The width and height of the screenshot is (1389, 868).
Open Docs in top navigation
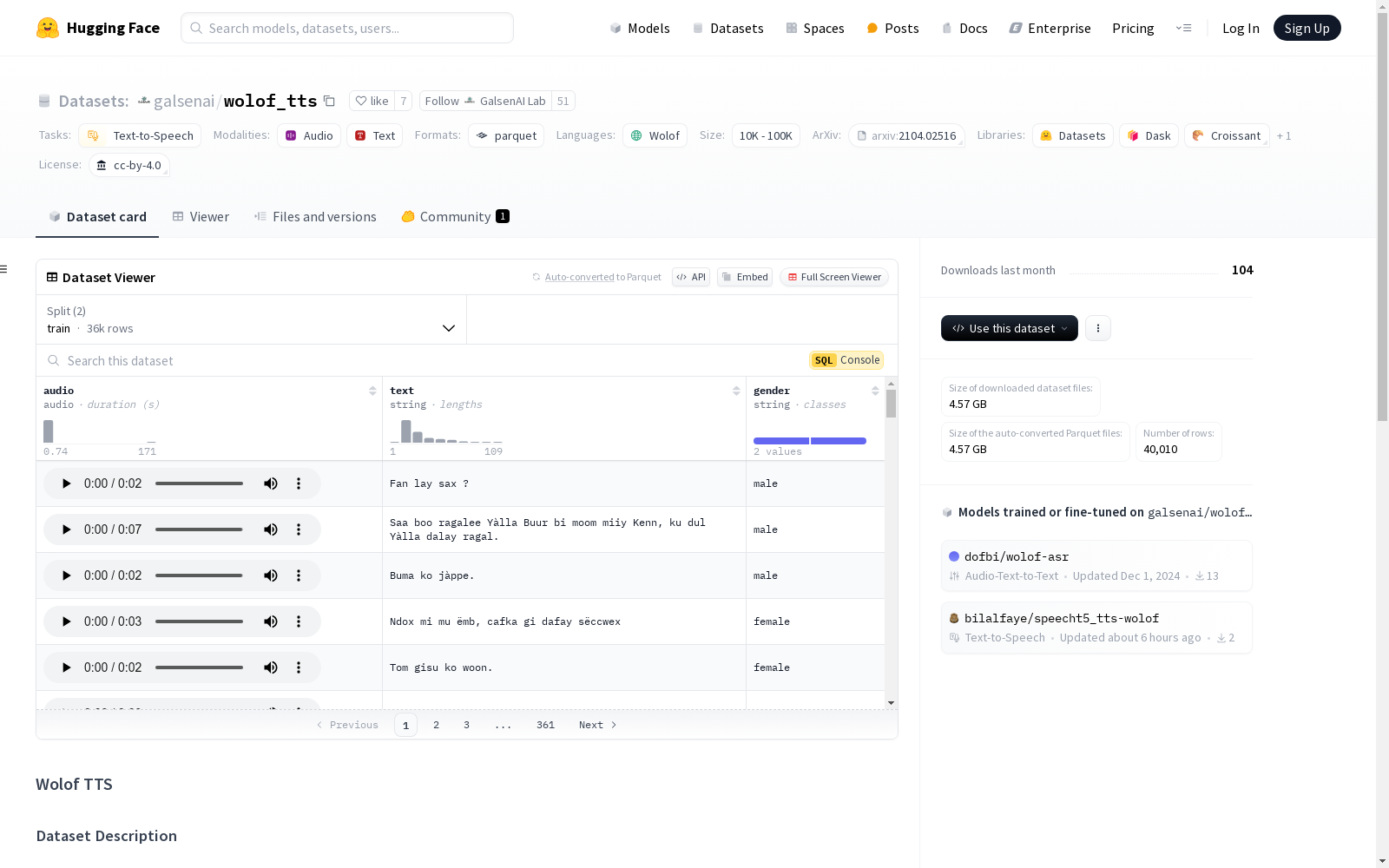[964, 28]
